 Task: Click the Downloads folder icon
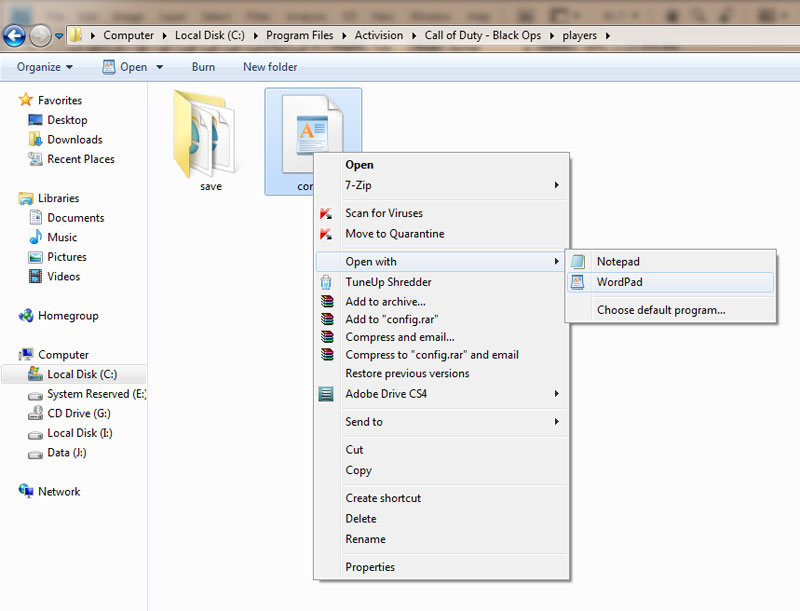[35, 139]
